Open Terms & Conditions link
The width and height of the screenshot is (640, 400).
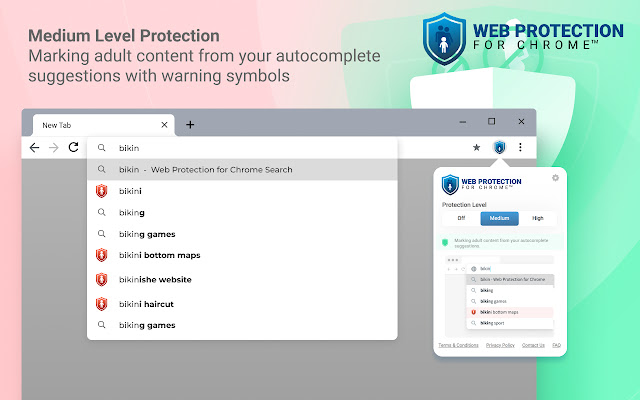click(x=456, y=345)
